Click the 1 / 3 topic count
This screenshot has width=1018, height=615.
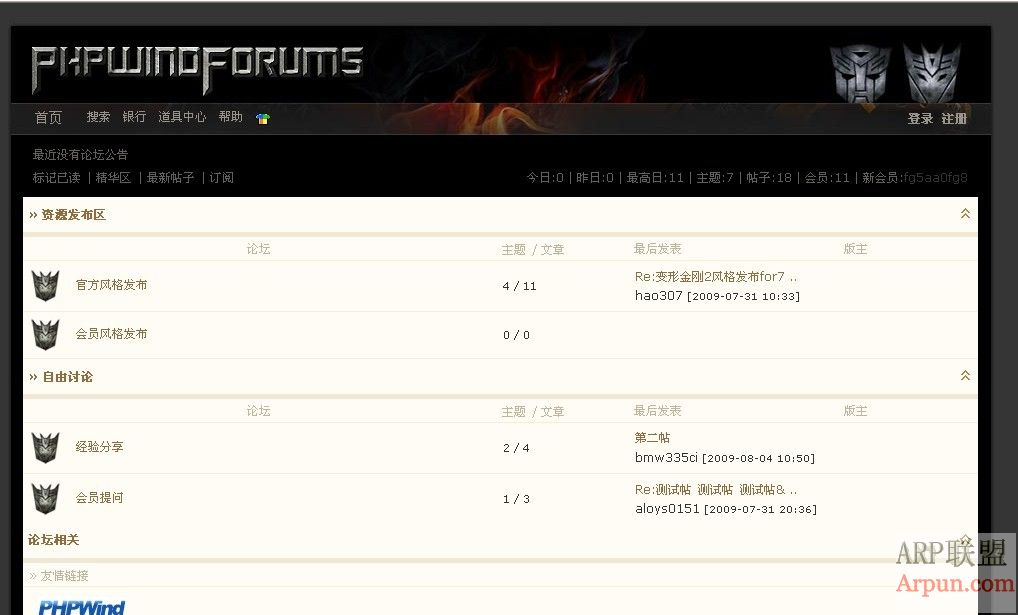pyautogui.click(x=516, y=499)
